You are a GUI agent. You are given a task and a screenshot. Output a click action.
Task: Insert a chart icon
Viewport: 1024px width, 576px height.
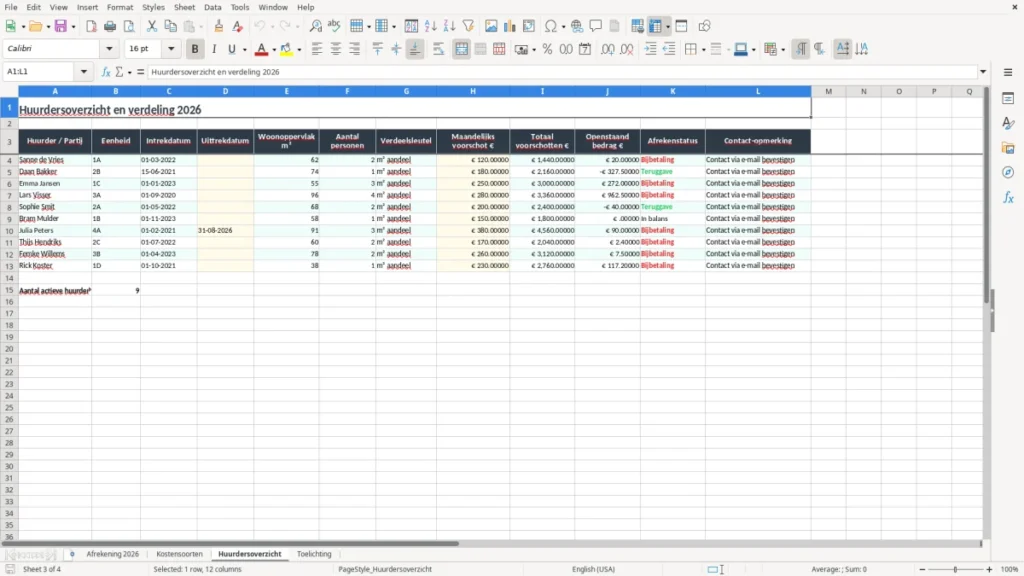pos(510,26)
